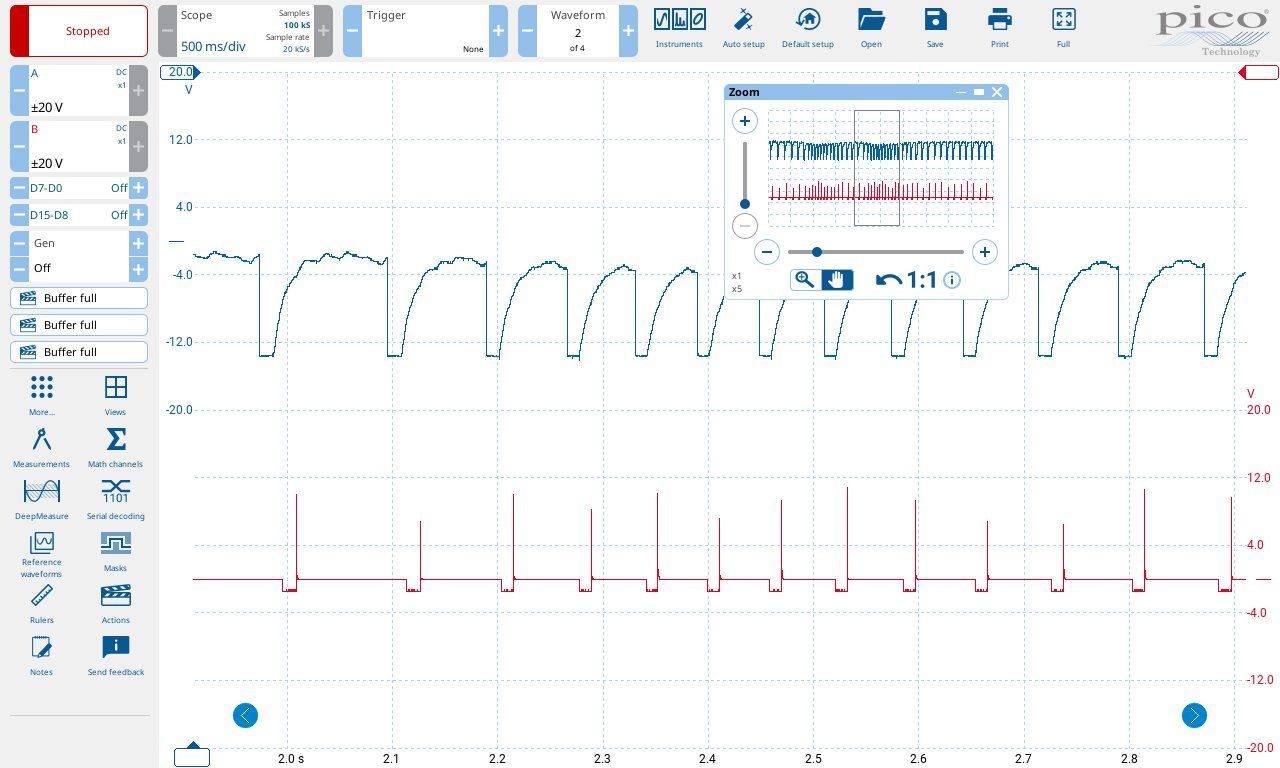Go to next waveform with plus button

(x=627, y=31)
